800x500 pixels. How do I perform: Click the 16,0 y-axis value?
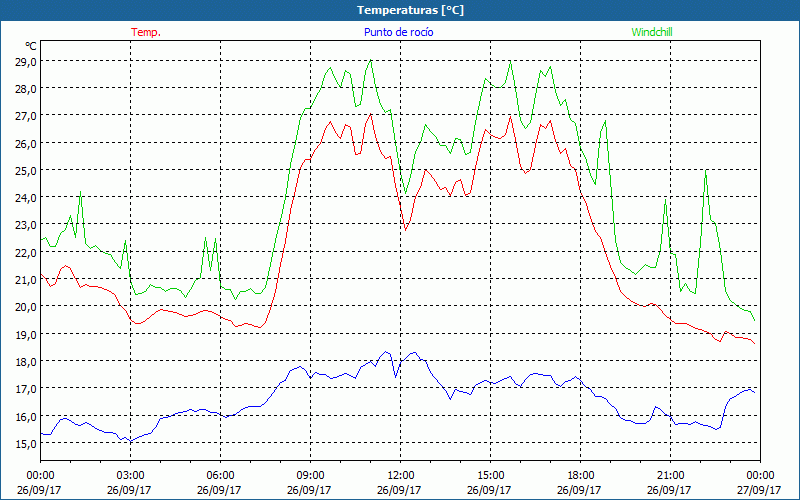tap(25, 416)
